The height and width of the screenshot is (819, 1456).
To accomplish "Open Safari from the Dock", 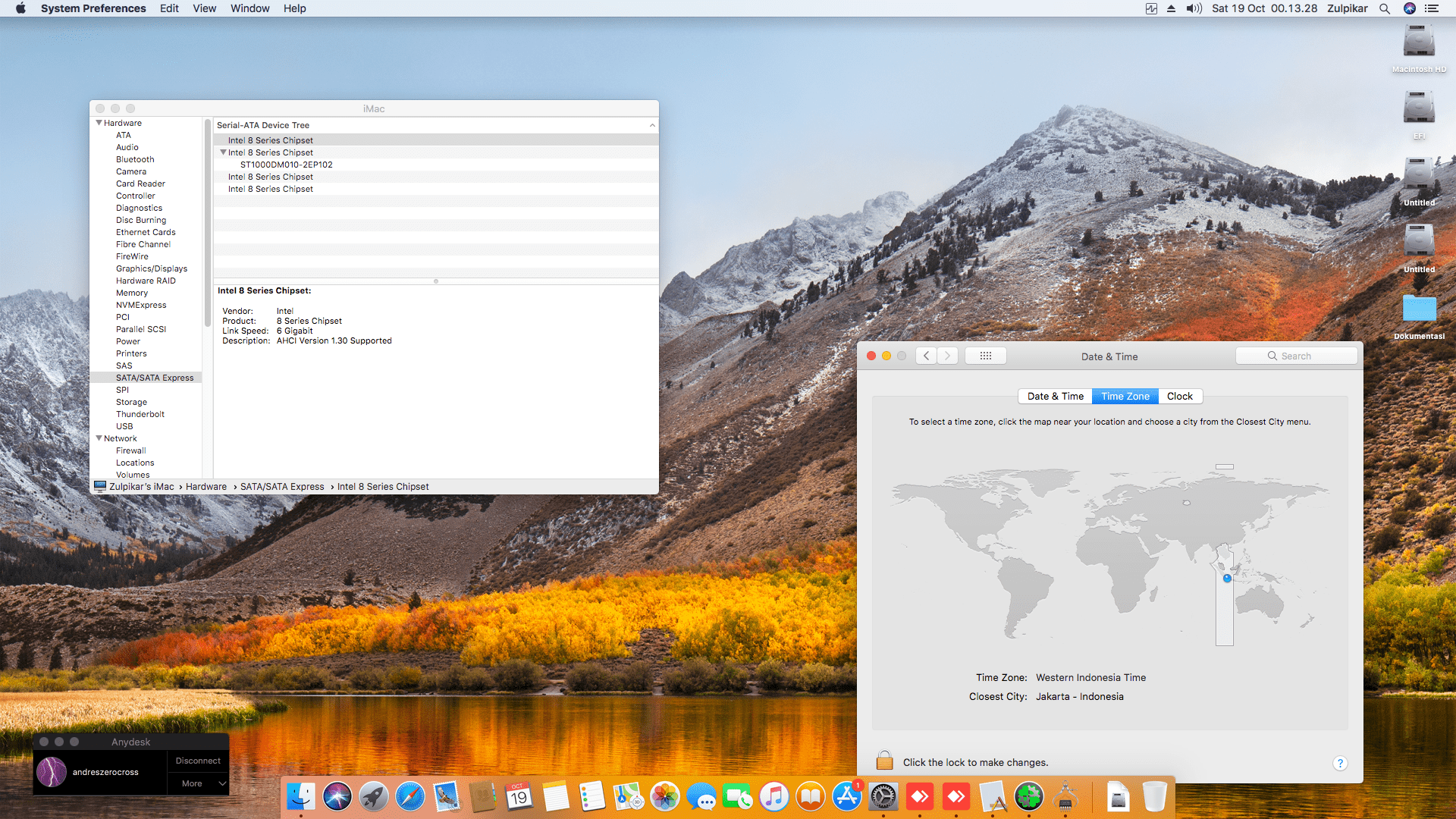I will (410, 796).
